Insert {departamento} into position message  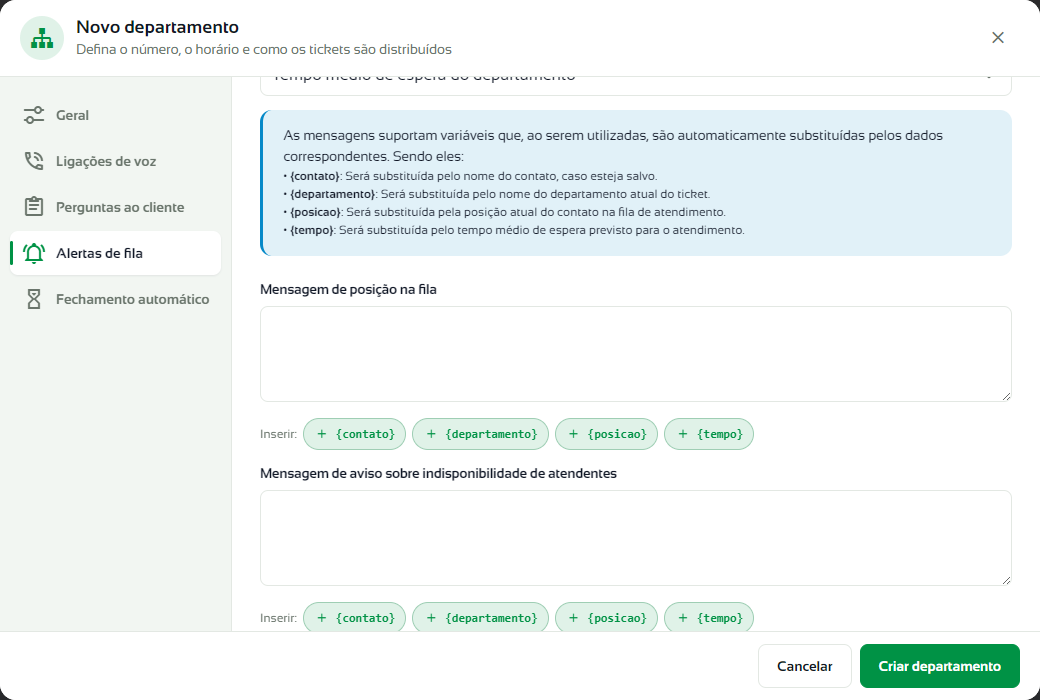point(480,434)
